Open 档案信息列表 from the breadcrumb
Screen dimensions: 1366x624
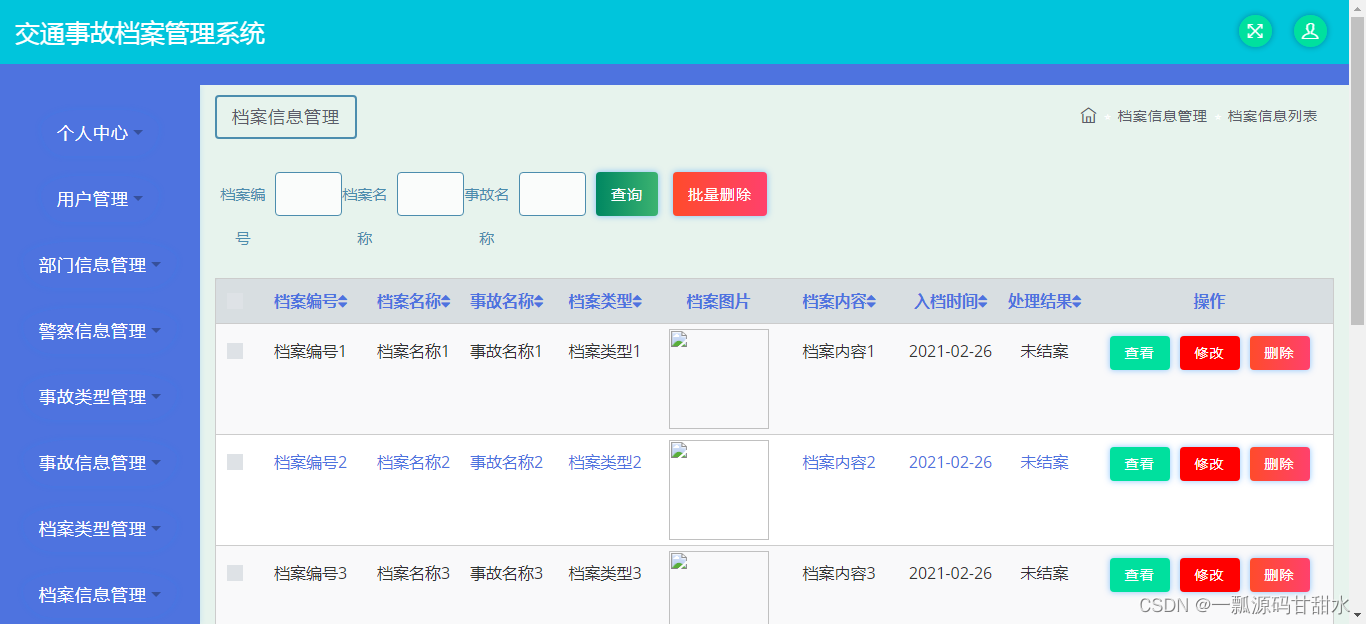coord(1272,115)
